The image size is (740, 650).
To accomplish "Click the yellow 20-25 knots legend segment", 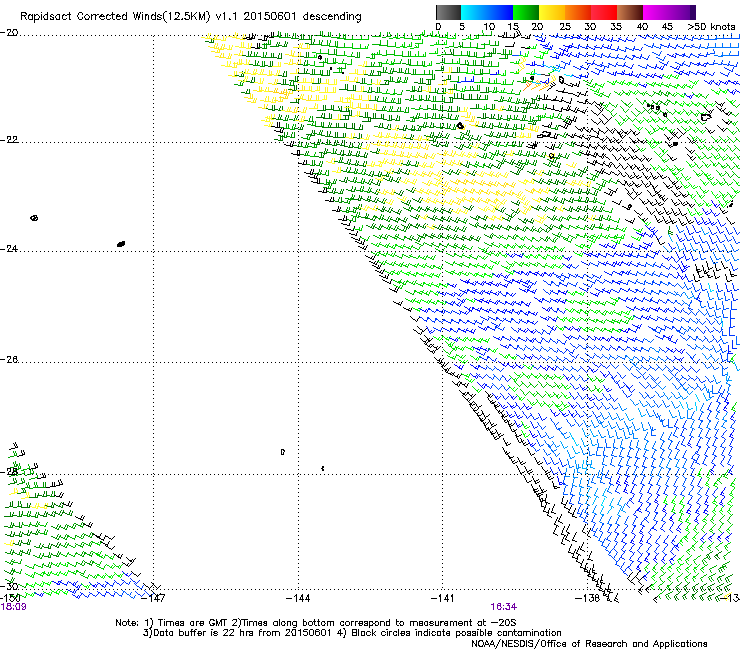I will 552,12.
